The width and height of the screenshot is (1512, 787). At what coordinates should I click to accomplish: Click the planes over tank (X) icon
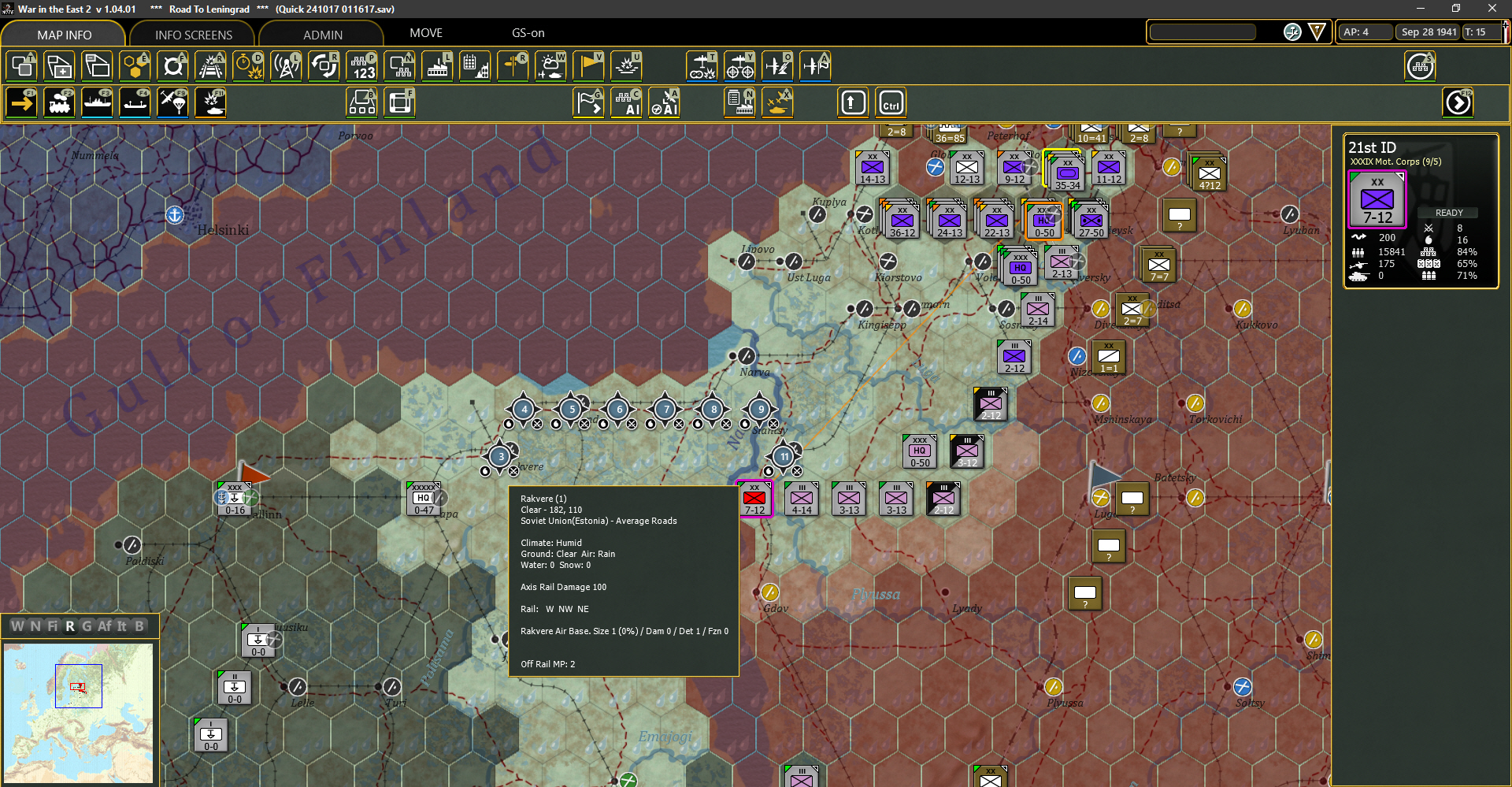[777, 102]
